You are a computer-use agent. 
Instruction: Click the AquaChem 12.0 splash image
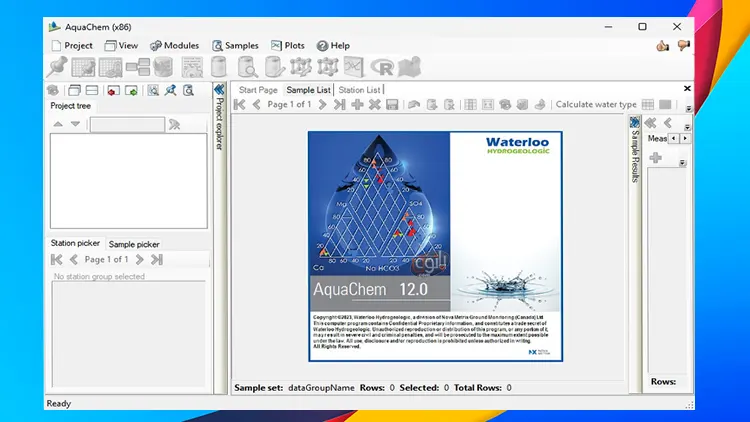click(x=435, y=246)
